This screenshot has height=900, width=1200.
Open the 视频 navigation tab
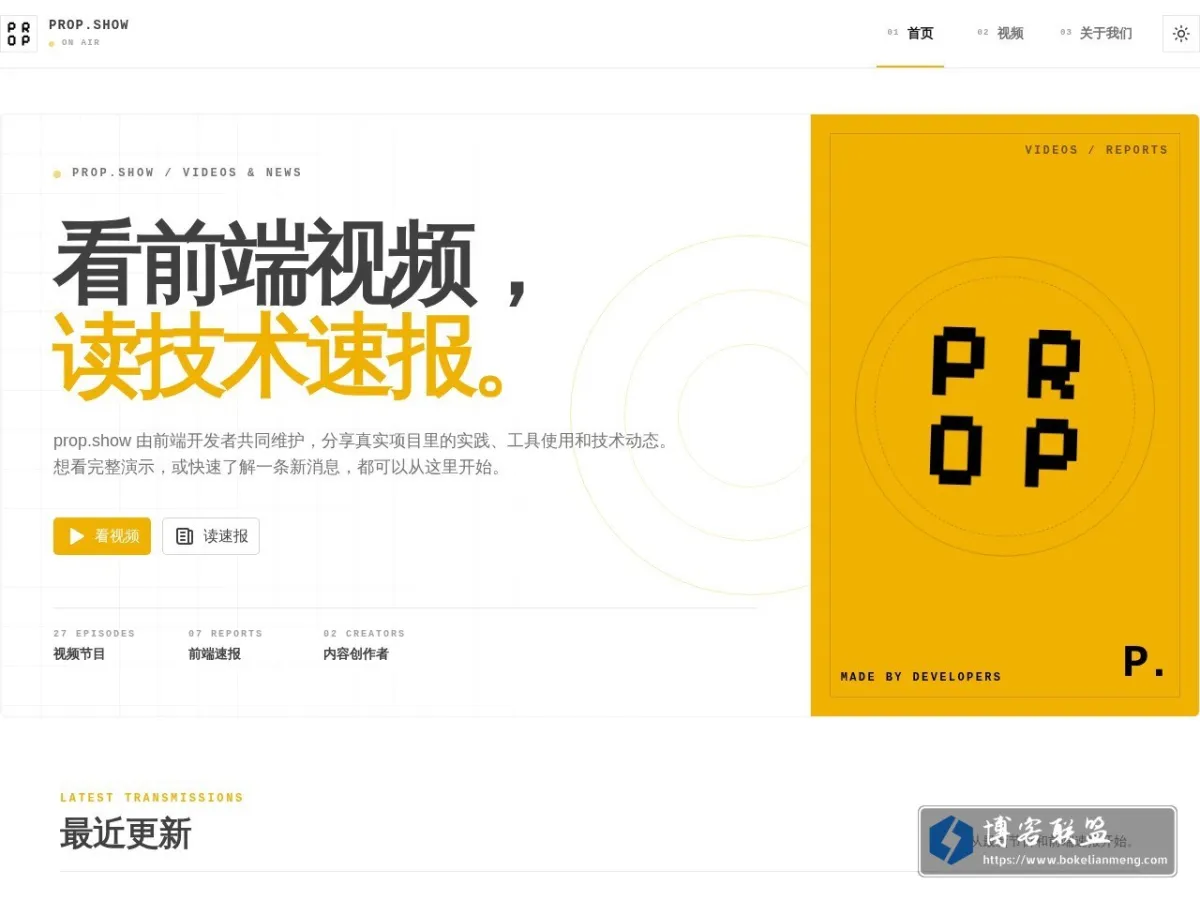point(1000,34)
